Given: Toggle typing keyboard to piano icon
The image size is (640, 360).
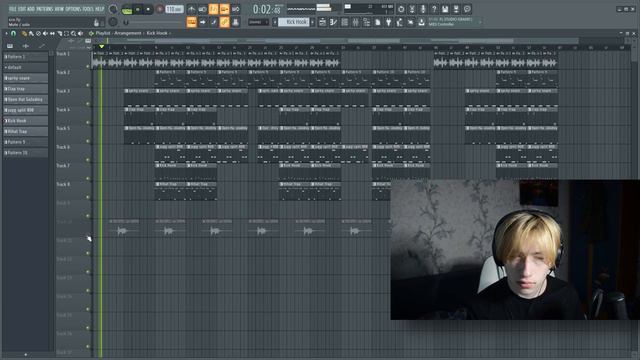Looking at the screenshot, I should [x=191, y=22].
